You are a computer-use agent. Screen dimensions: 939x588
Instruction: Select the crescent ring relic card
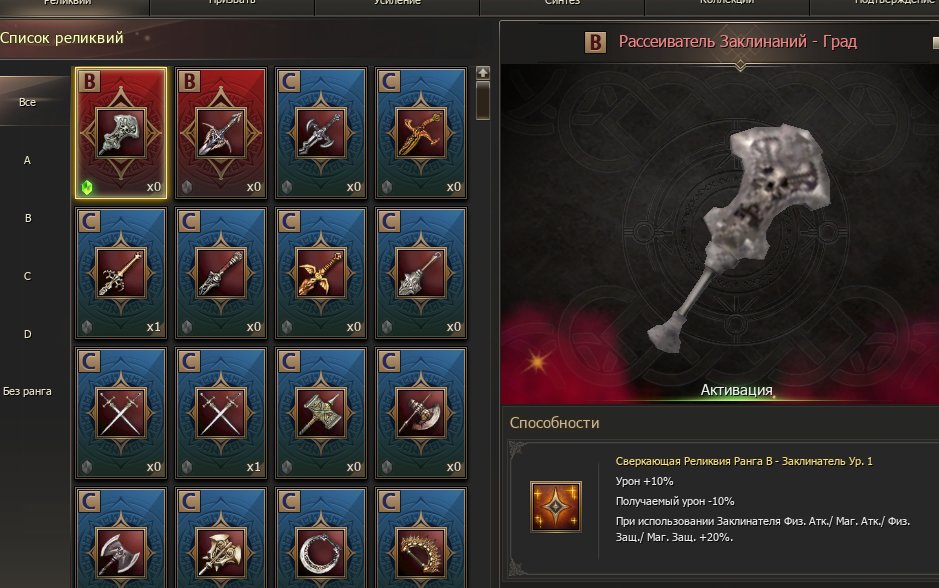pos(321,539)
